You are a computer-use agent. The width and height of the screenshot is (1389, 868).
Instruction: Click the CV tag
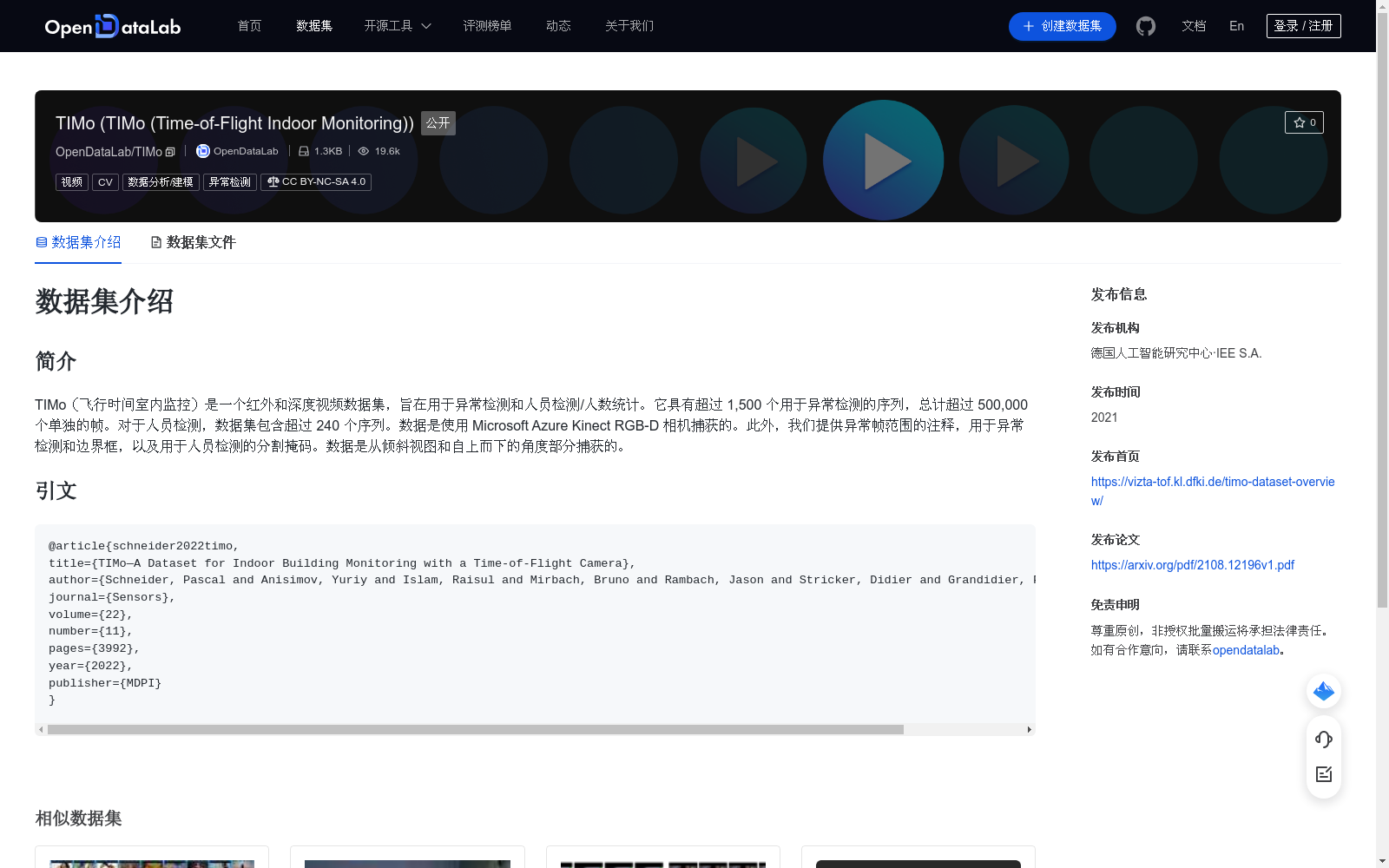point(105,182)
